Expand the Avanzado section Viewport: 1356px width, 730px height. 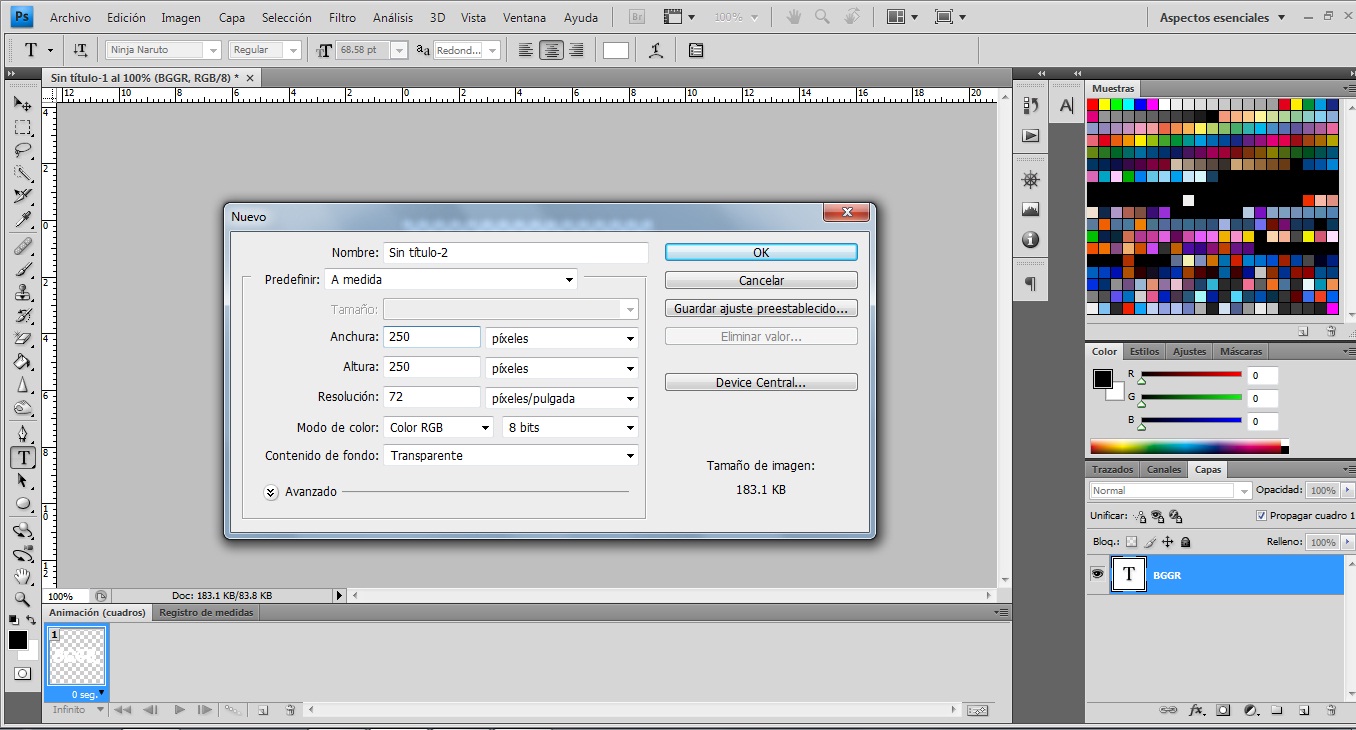pos(271,492)
